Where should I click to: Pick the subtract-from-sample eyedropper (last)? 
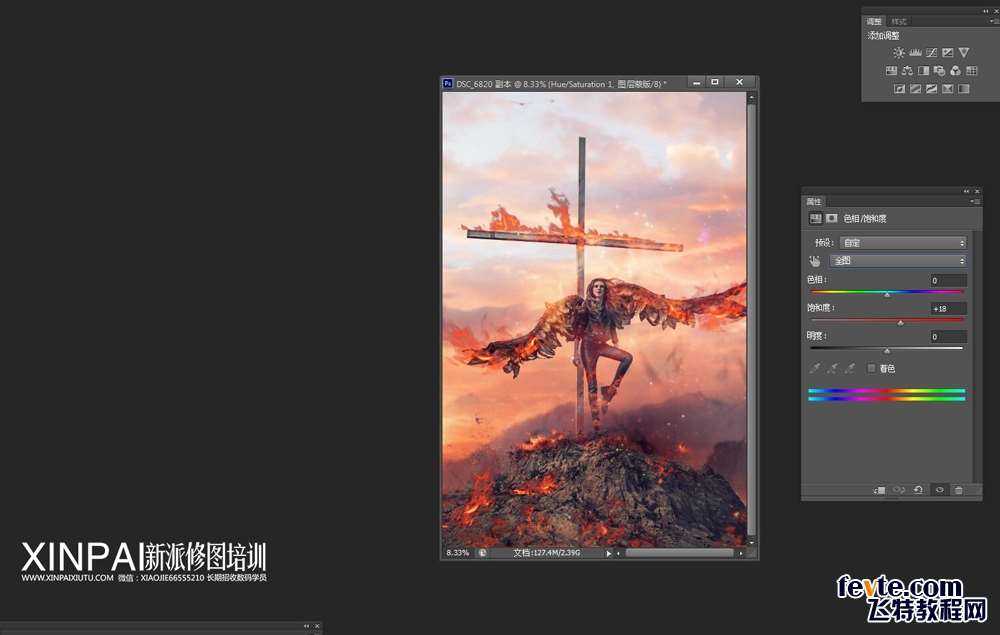coord(849,369)
